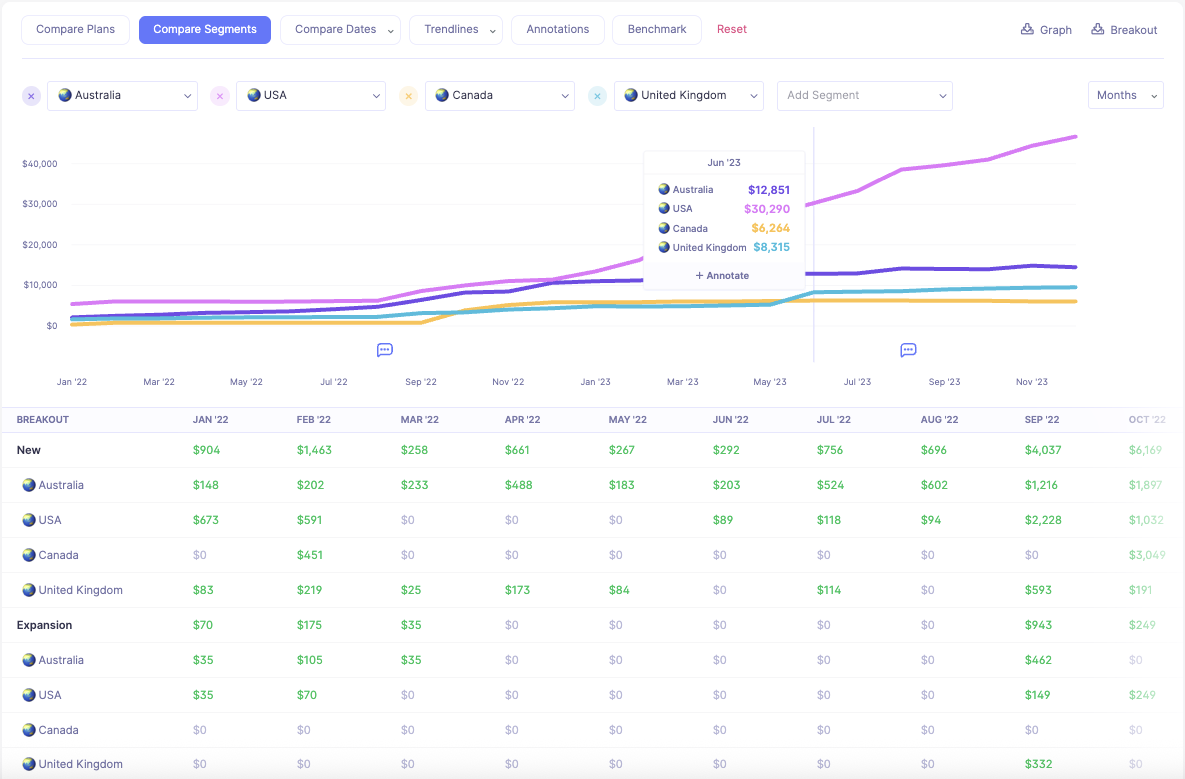Click the $1,463 New value for Feb '22
Image resolution: width=1185 pixels, height=779 pixels.
[x=314, y=450]
